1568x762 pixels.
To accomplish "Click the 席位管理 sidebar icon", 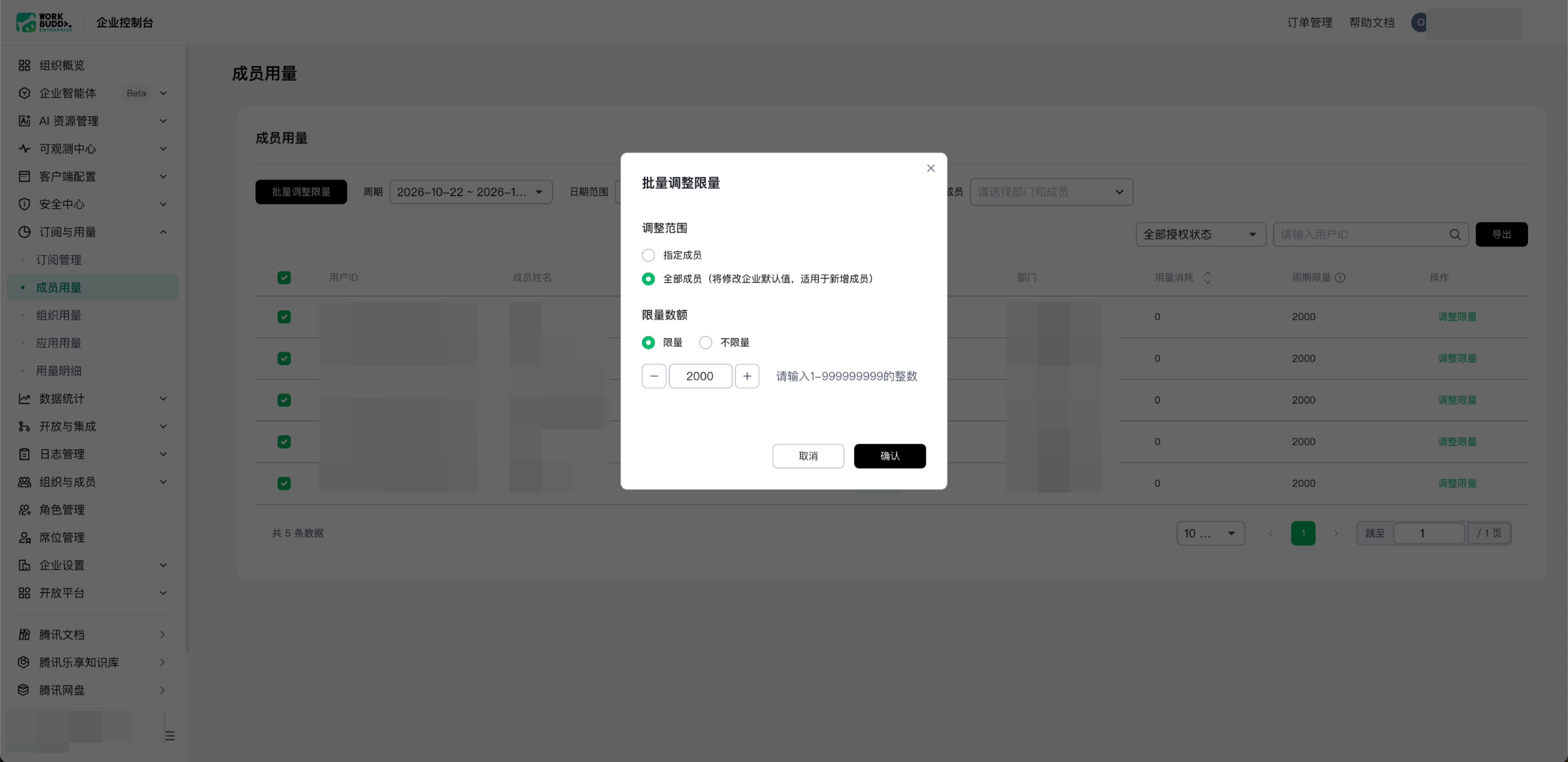I will (24, 537).
